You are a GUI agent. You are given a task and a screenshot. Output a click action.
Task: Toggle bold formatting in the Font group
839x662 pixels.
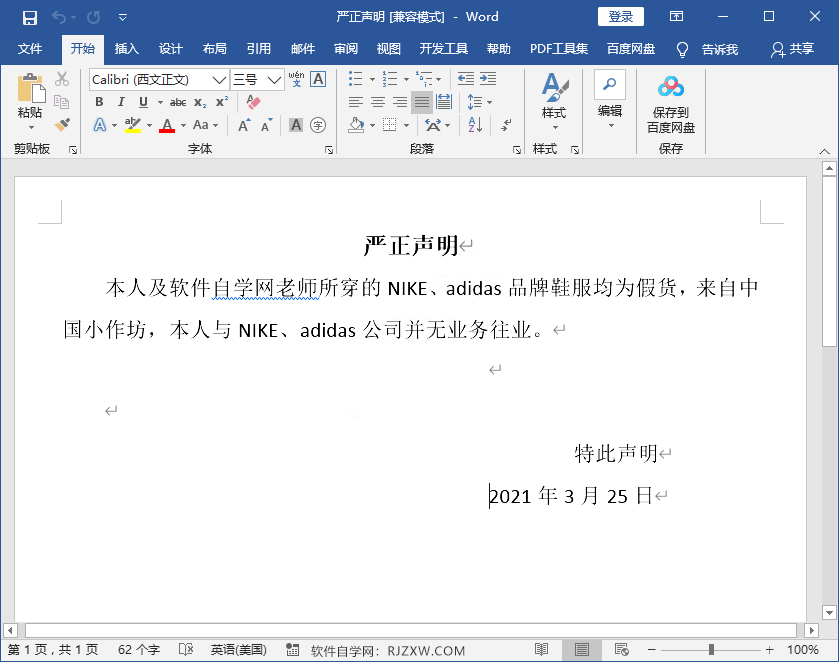(99, 101)
